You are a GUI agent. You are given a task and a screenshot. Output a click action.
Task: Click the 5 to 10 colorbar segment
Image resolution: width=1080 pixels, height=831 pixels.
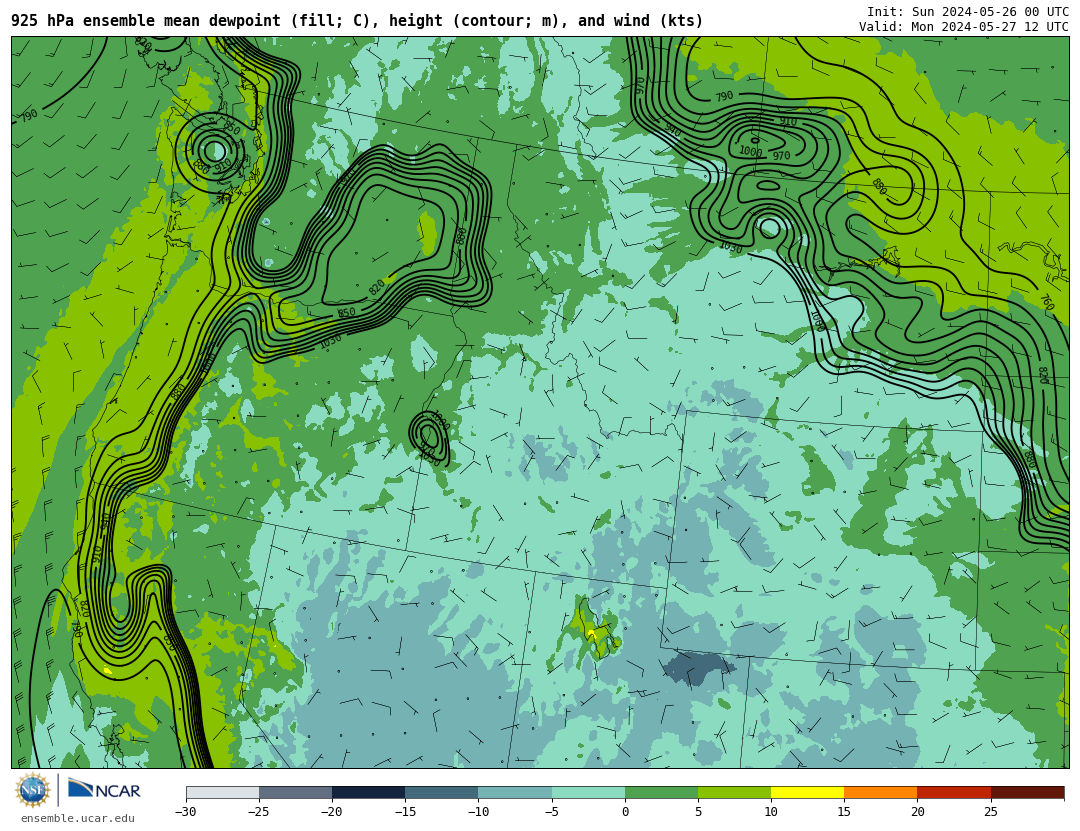click(x=734, y=792)
